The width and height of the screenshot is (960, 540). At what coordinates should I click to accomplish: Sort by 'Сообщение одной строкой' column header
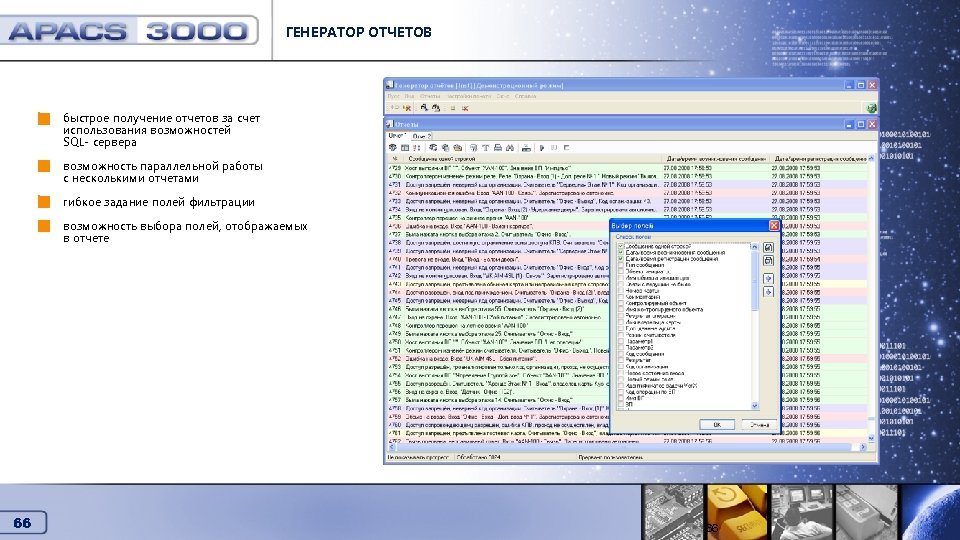[533, 159]
